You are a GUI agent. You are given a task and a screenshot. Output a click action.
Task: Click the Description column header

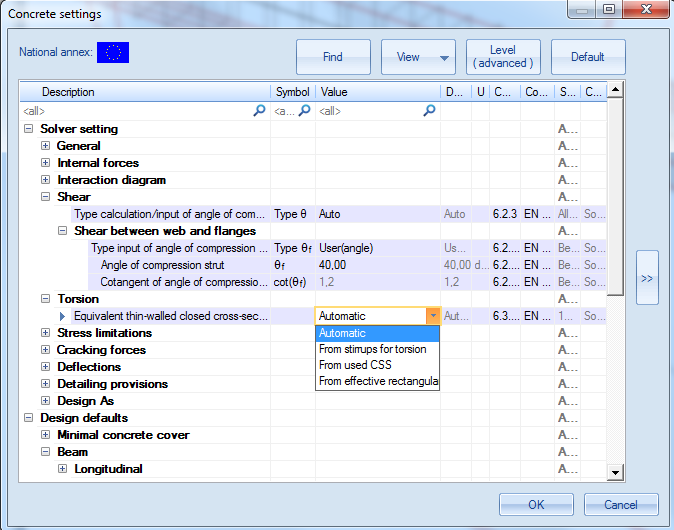coord(145,92)
